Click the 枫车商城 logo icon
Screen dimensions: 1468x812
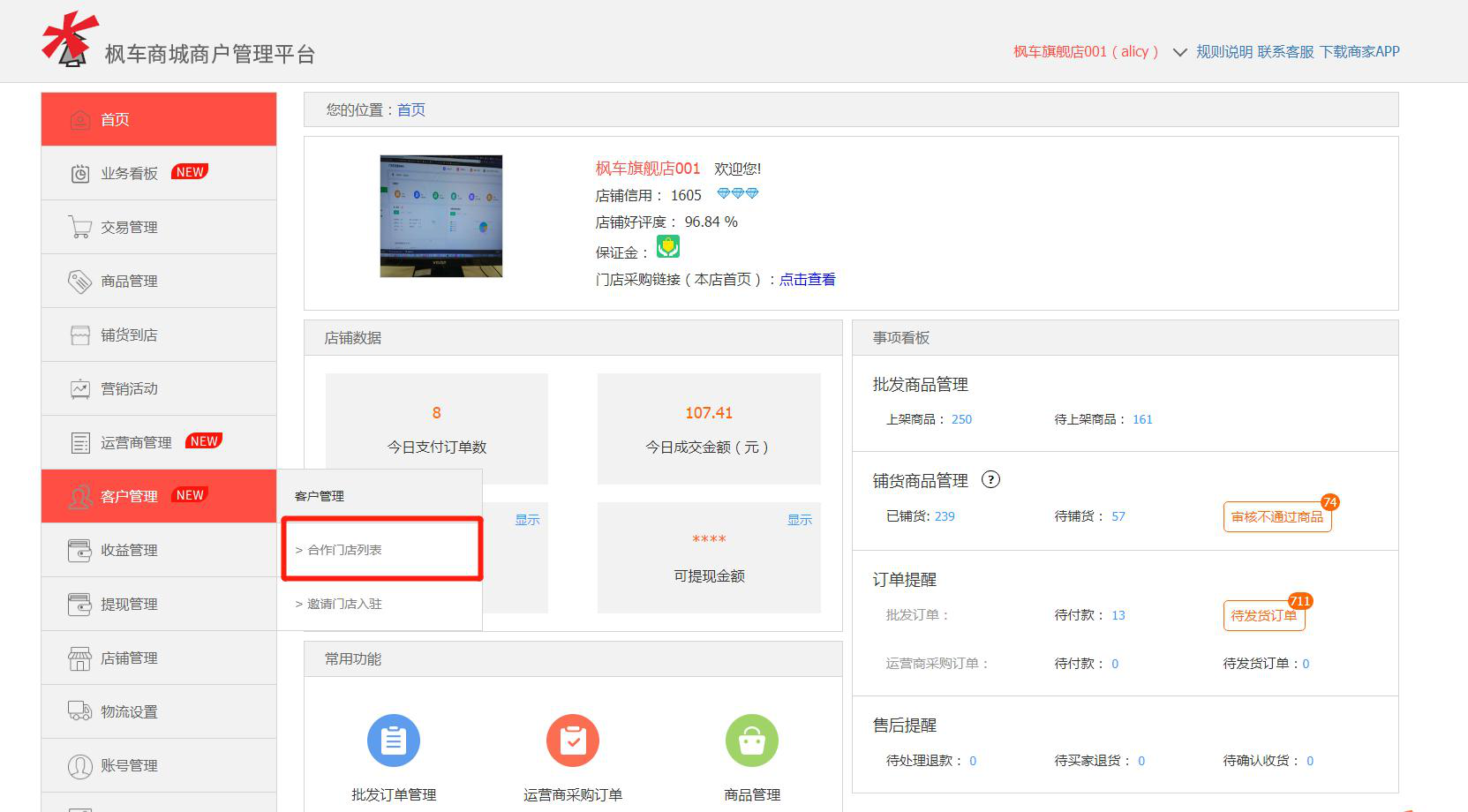[69, 41]
